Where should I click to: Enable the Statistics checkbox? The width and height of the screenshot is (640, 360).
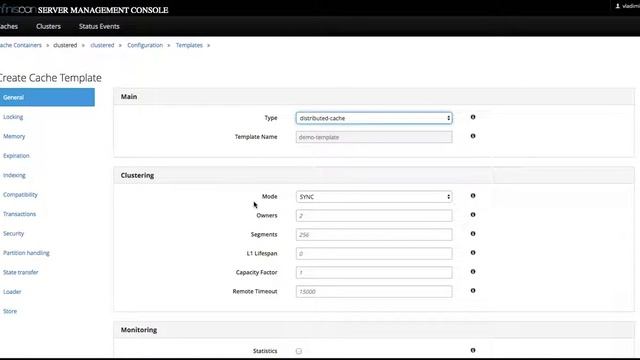299,351
